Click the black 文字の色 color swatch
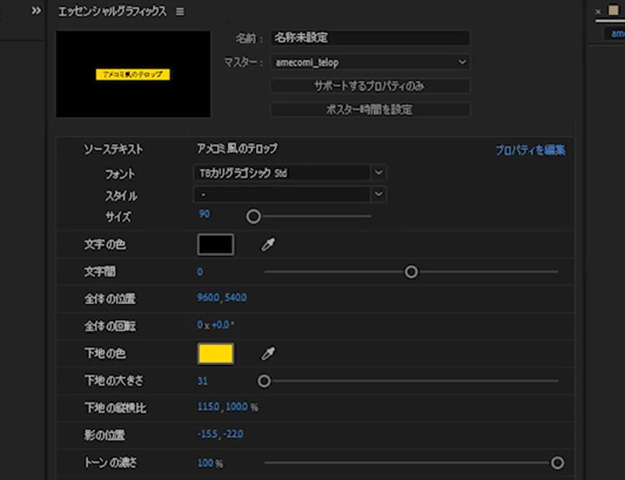The image size is (625, 480). click(215, 244)
